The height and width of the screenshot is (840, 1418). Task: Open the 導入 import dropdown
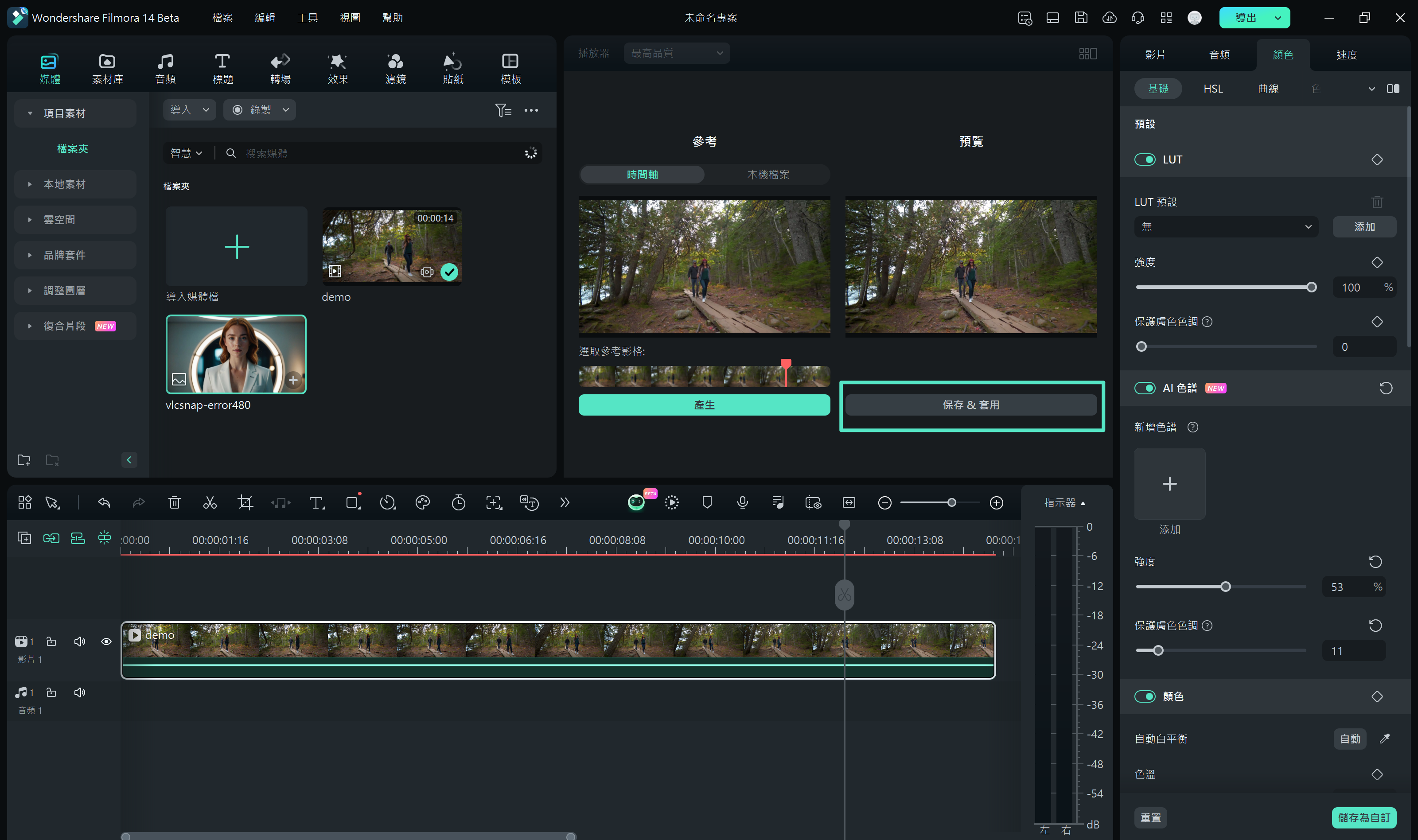pos(190,110)
